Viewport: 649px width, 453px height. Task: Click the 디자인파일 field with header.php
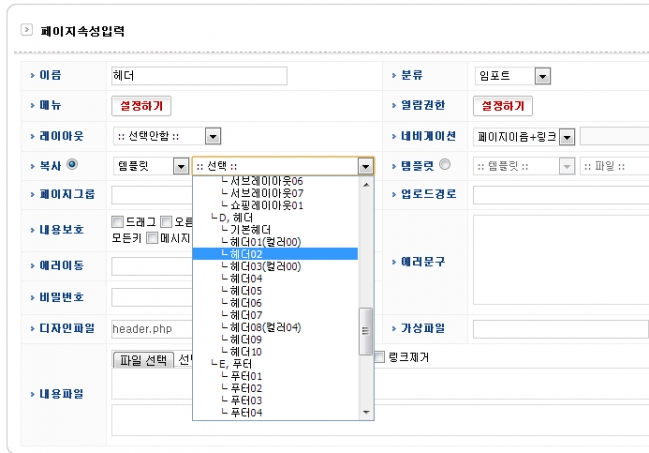152,329
